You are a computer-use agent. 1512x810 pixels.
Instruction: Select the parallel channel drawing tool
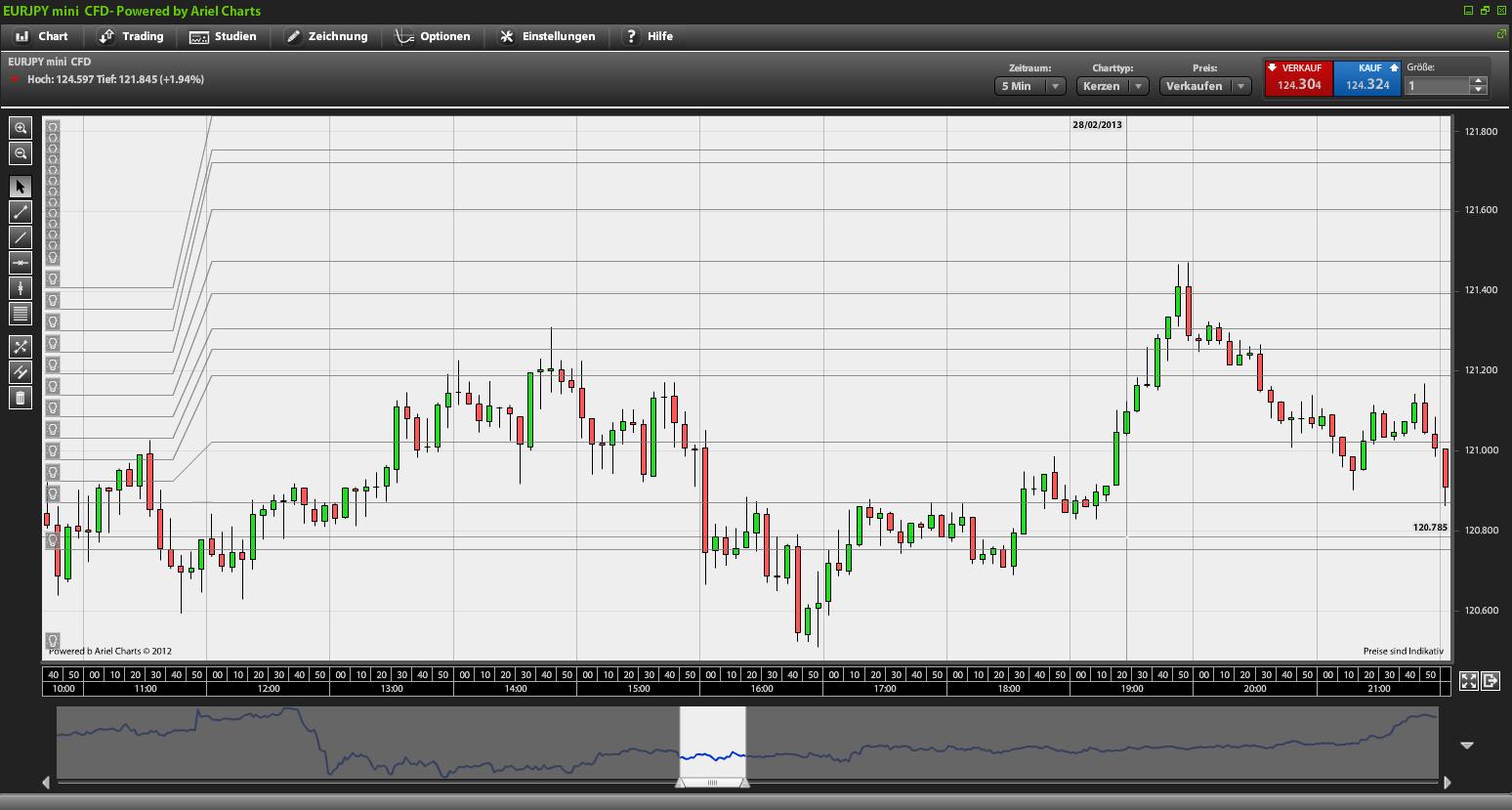[21, 372]
